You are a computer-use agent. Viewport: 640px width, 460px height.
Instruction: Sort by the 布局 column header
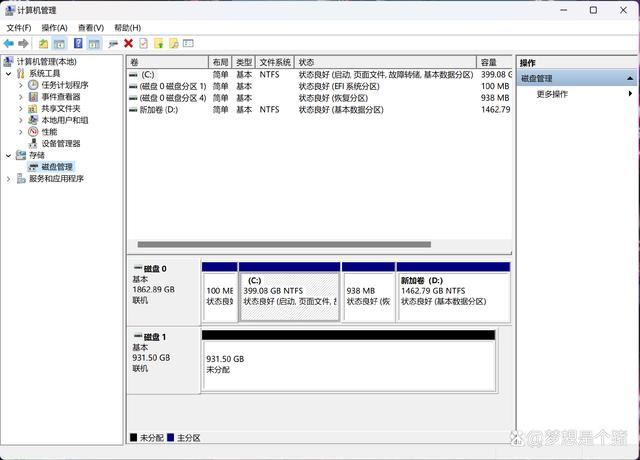pyautogui.click(x=220, y=62)
